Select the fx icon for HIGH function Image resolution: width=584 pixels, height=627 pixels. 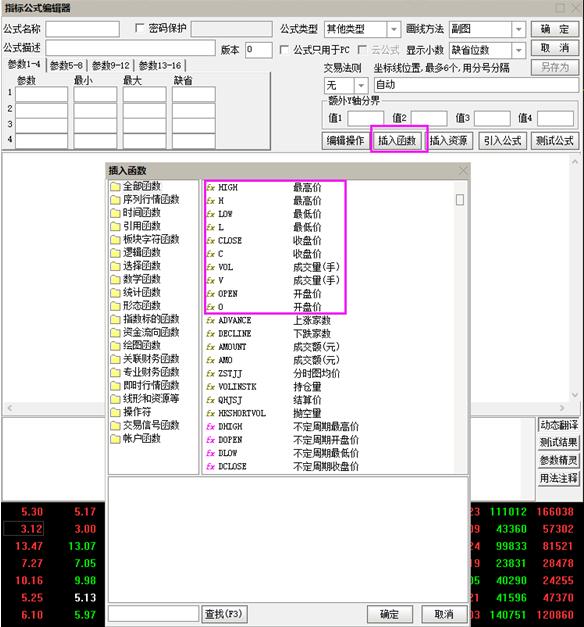(x=211, y=188)
